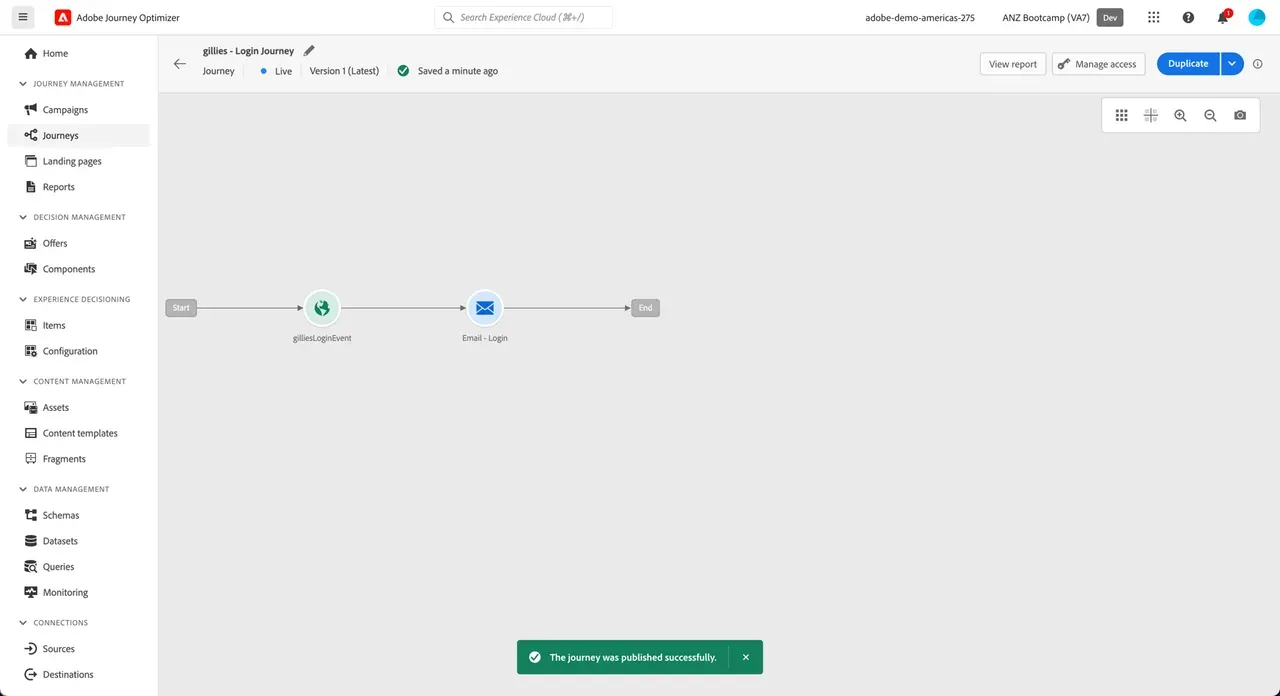Collapse the Content Management section
The height and width of the screenshot is (696, 1280).
point(24,381)
